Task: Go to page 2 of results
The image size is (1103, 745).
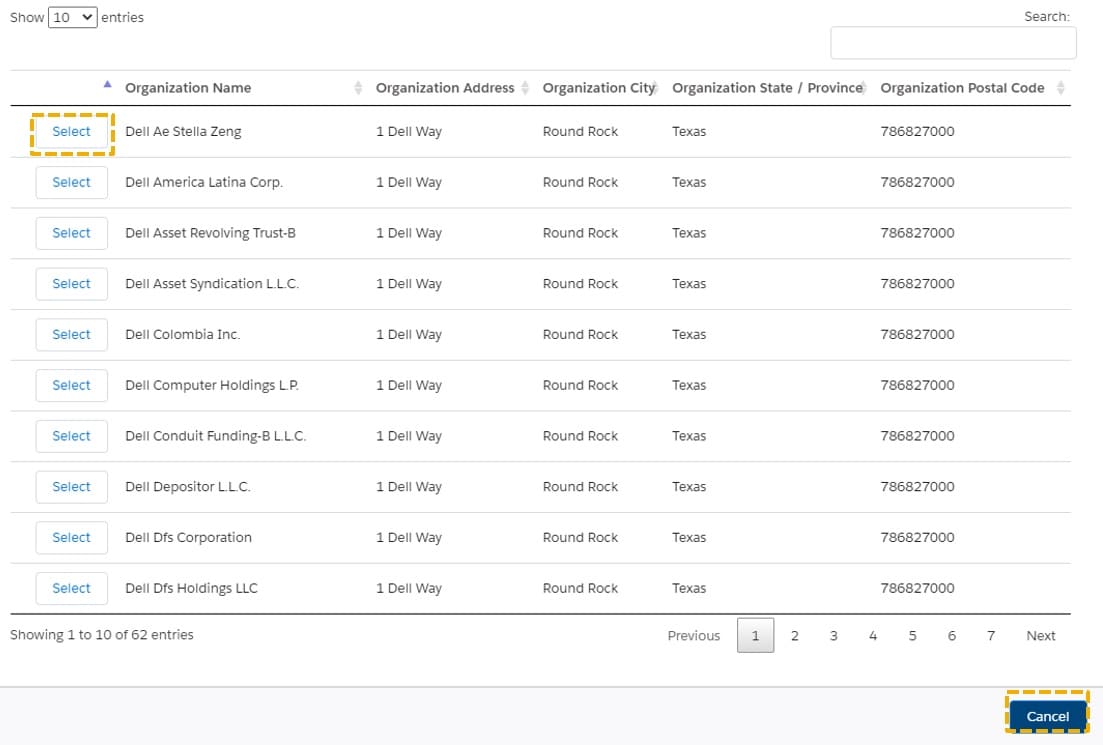Action: 795,635
